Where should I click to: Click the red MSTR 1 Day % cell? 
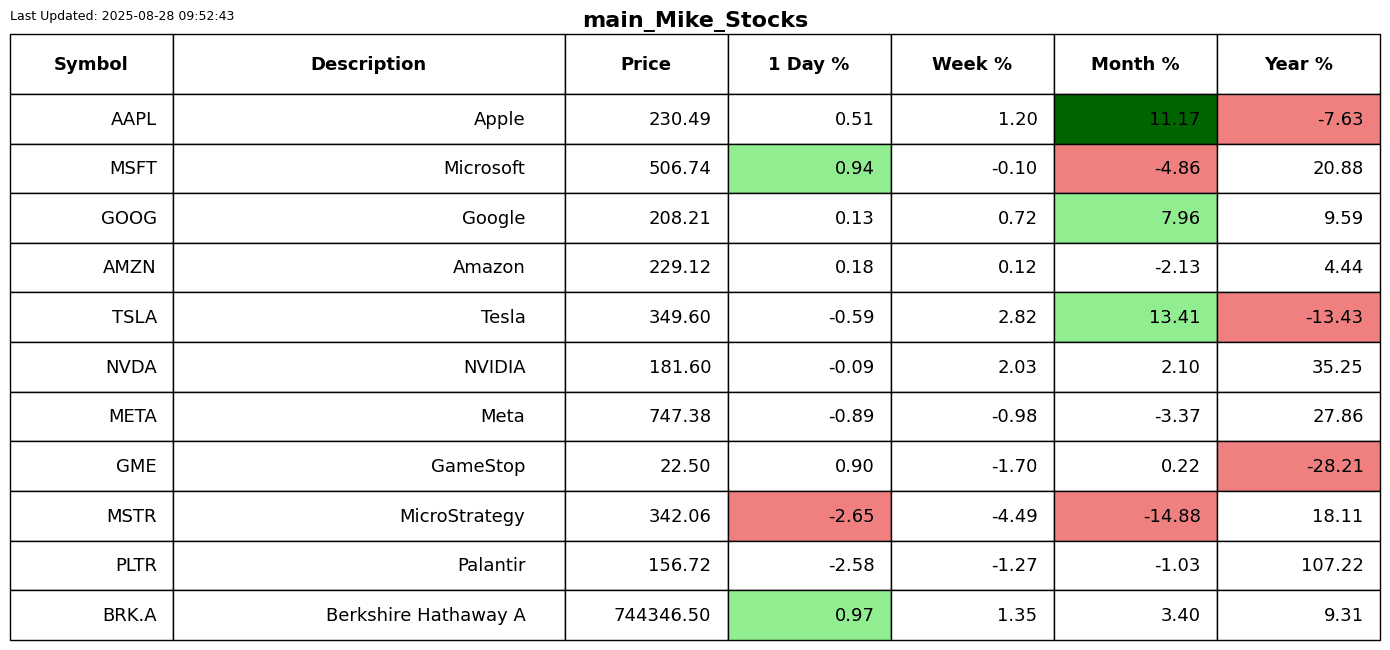[809, 516]
